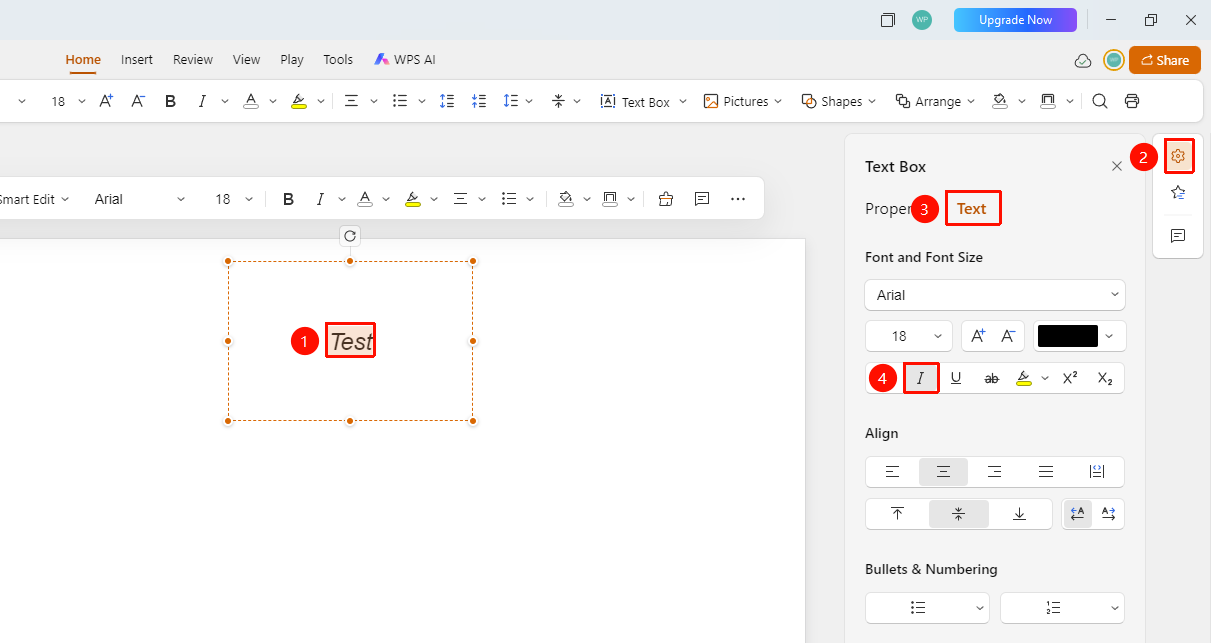Toggle Underline in the Text Box panel
1211x643 pixels.
pyautogui.click(x=956, y=378)
